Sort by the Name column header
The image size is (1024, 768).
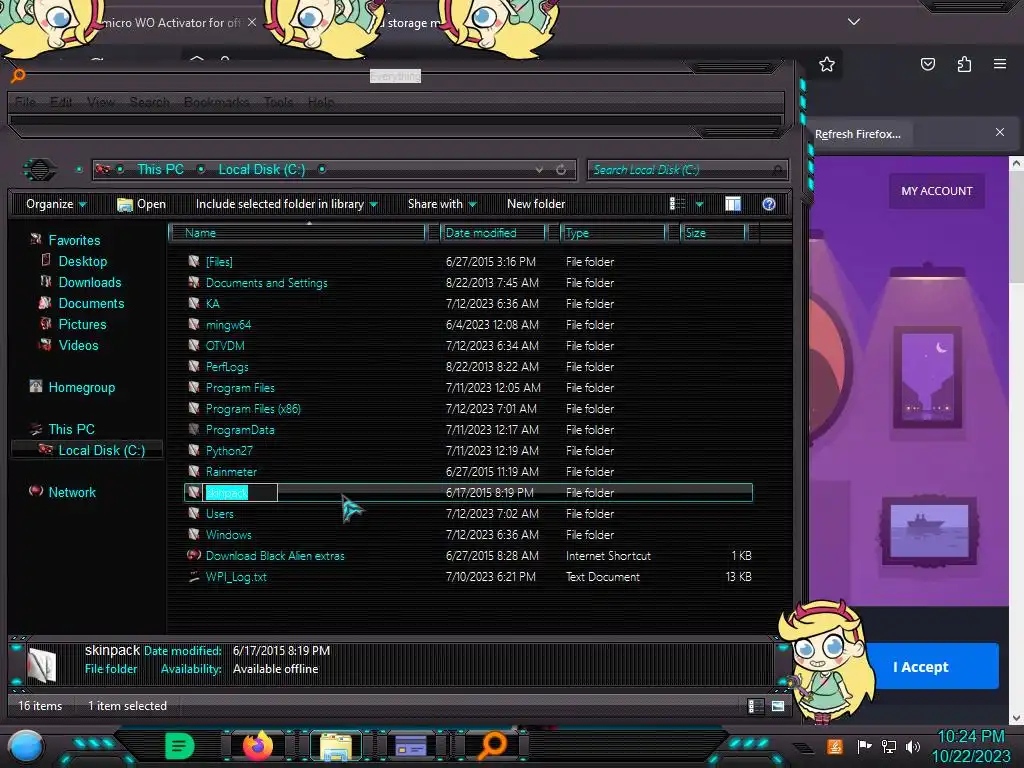pyautogui.click(x=297, y=232)
